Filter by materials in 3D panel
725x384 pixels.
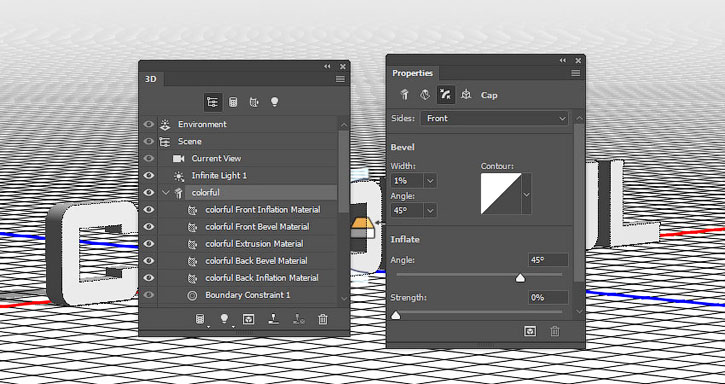(254, 102)
